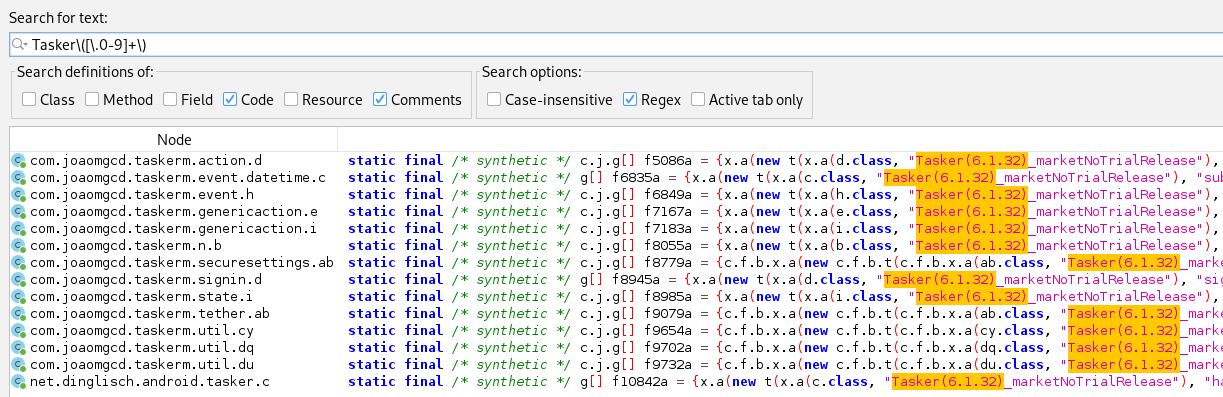Click class icon for com.joaomgcd.taskerm.action.d

18,160
